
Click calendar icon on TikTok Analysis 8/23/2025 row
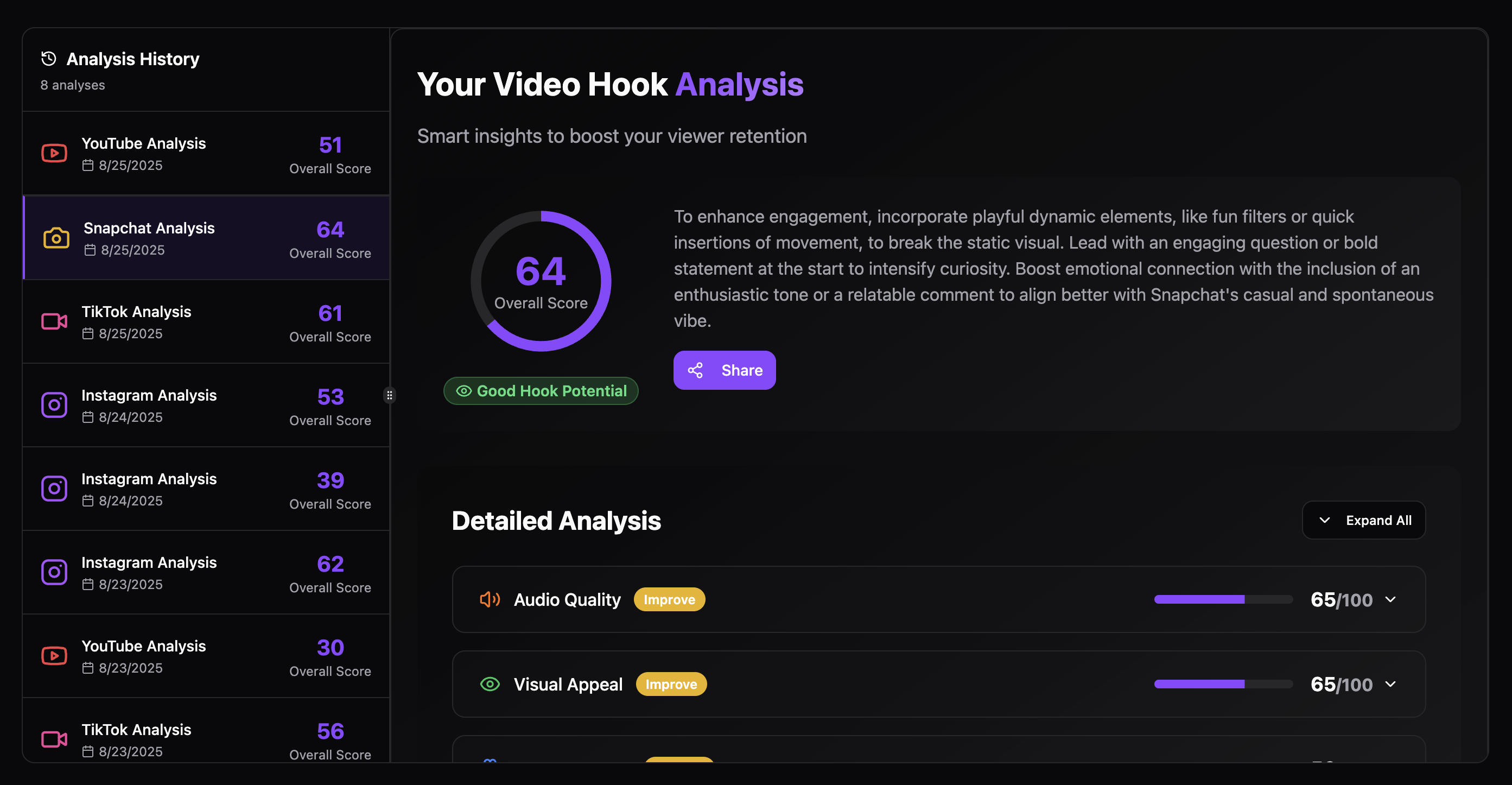pyautogui.click(x=87, y=751)
